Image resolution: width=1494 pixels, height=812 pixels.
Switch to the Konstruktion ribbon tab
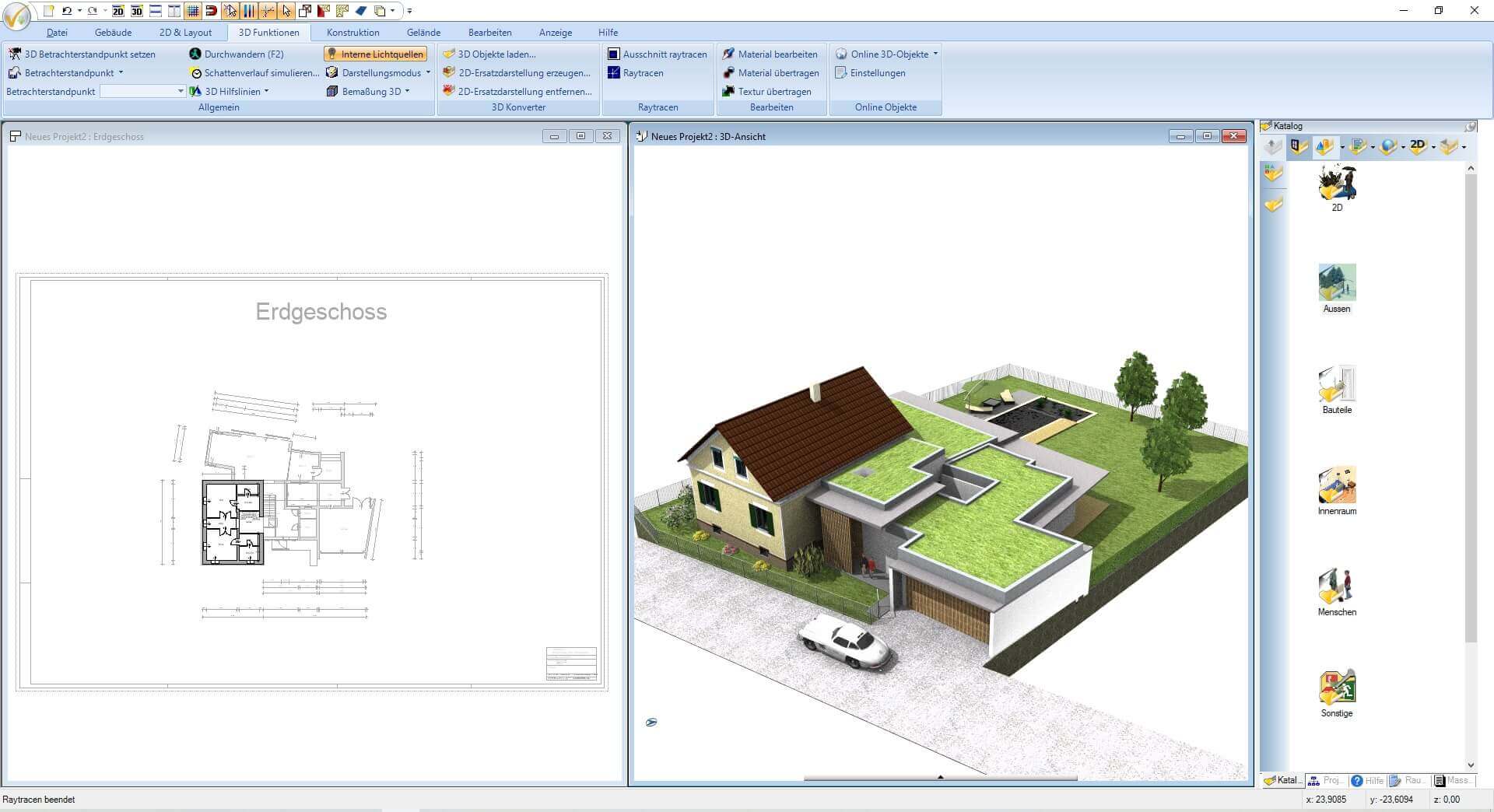pos(352,32)
